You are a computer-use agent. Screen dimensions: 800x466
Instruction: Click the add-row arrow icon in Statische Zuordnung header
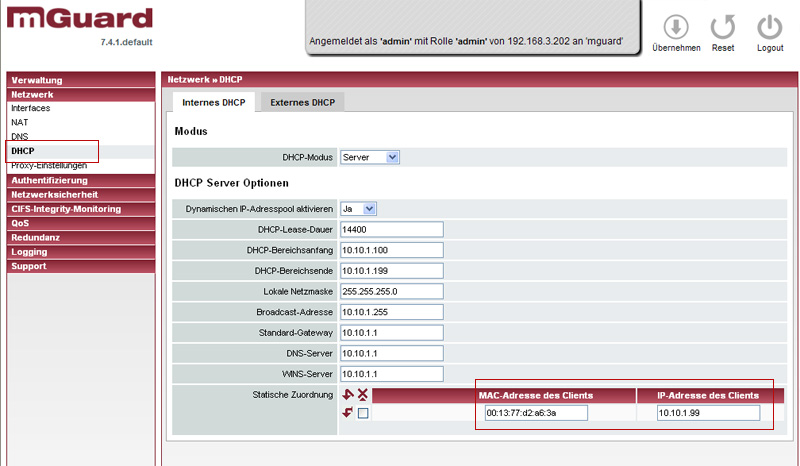348,395
